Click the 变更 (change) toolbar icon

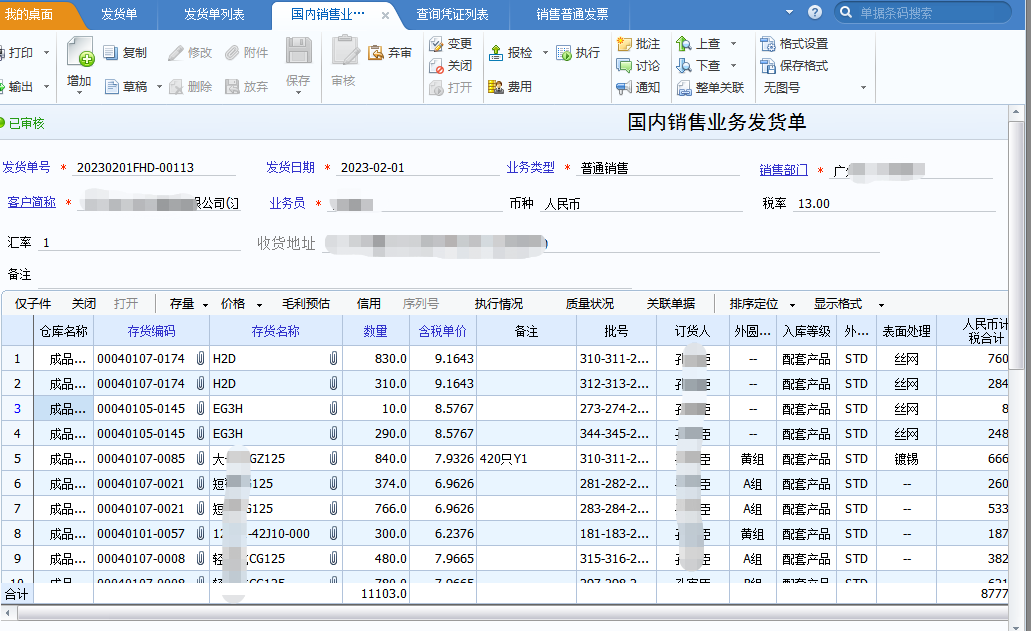pyautogui.click(x=436, y=44)
